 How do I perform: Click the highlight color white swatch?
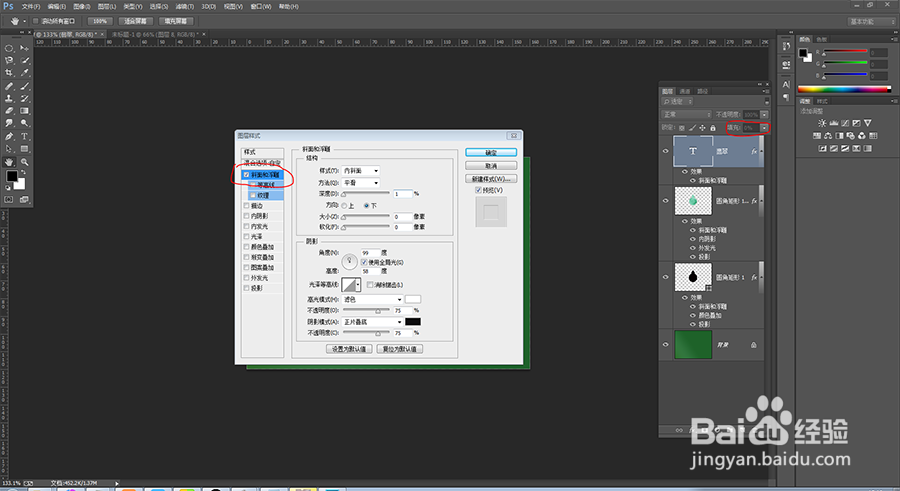click(413, 299)
